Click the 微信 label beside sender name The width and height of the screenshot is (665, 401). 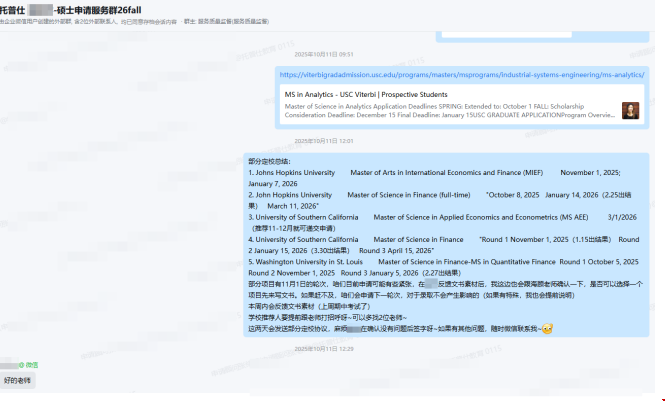click(32, 366)
